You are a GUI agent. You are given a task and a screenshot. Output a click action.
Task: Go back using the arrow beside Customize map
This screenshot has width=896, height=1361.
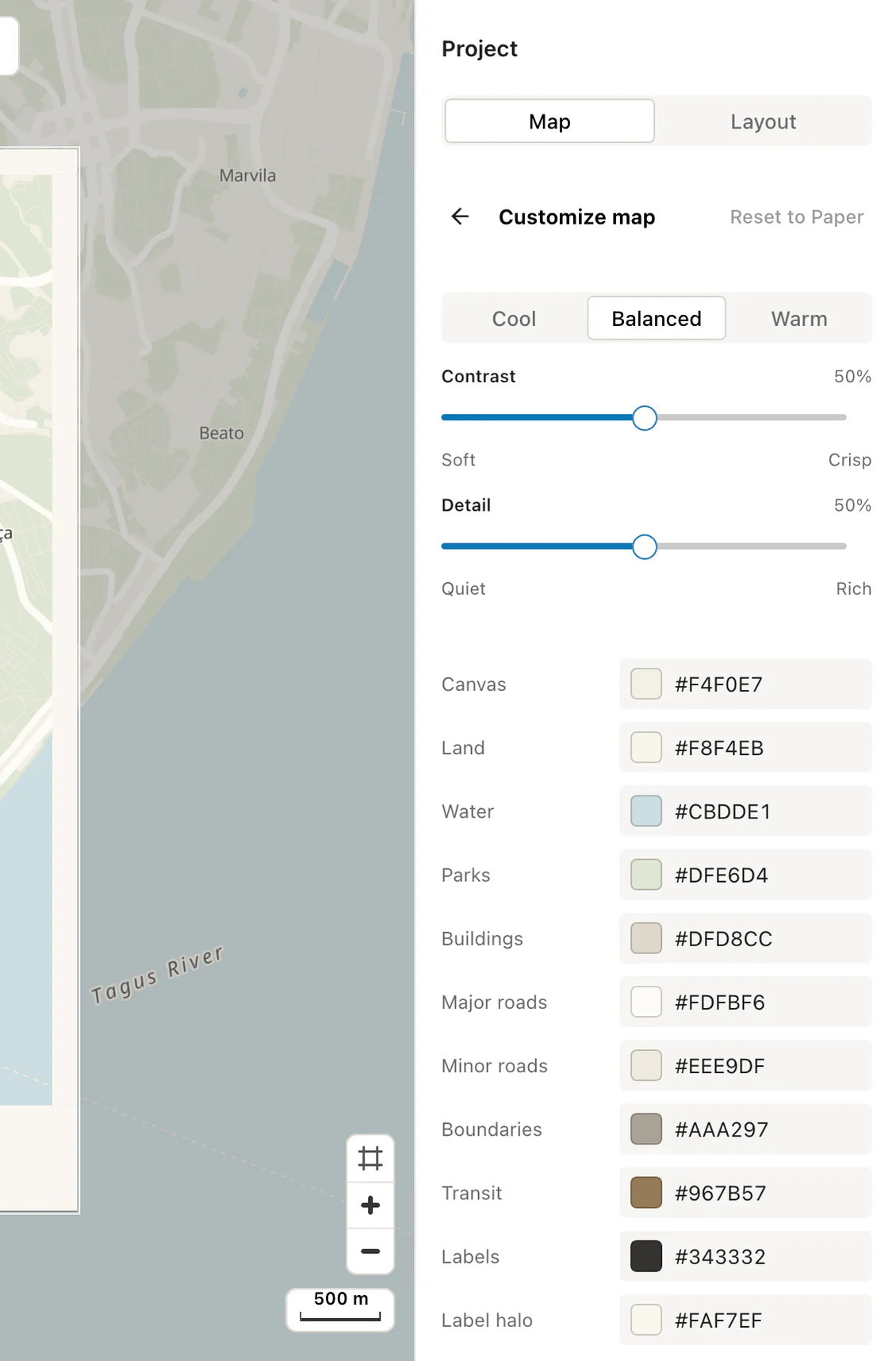click(x=460, y=217)
